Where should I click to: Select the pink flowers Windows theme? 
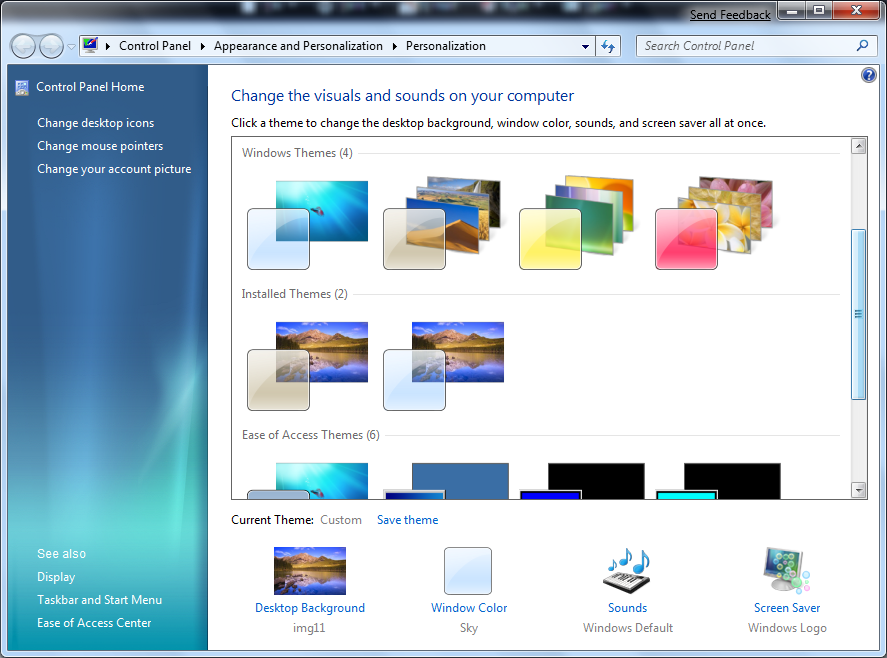tap(714, 223)
